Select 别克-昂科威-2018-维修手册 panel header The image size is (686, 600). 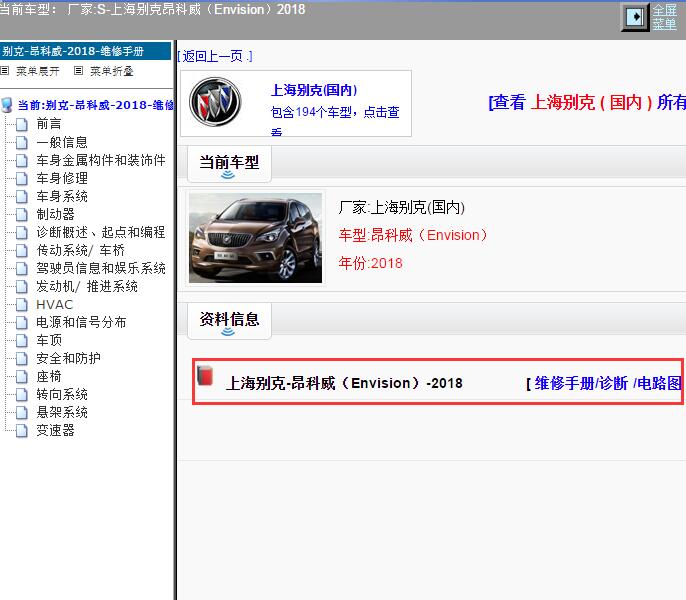coord(85,51)
